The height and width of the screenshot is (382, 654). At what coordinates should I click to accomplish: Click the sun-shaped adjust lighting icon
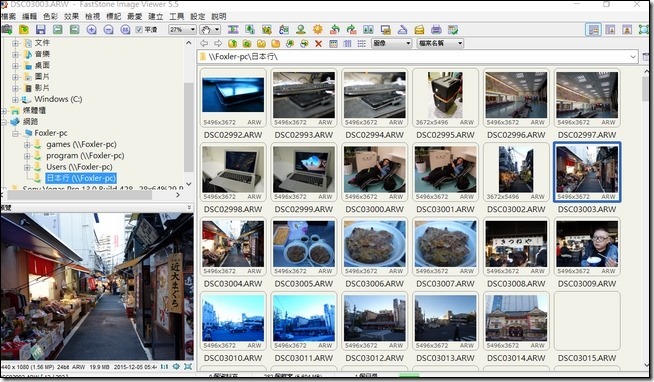[x=318, y=30]
